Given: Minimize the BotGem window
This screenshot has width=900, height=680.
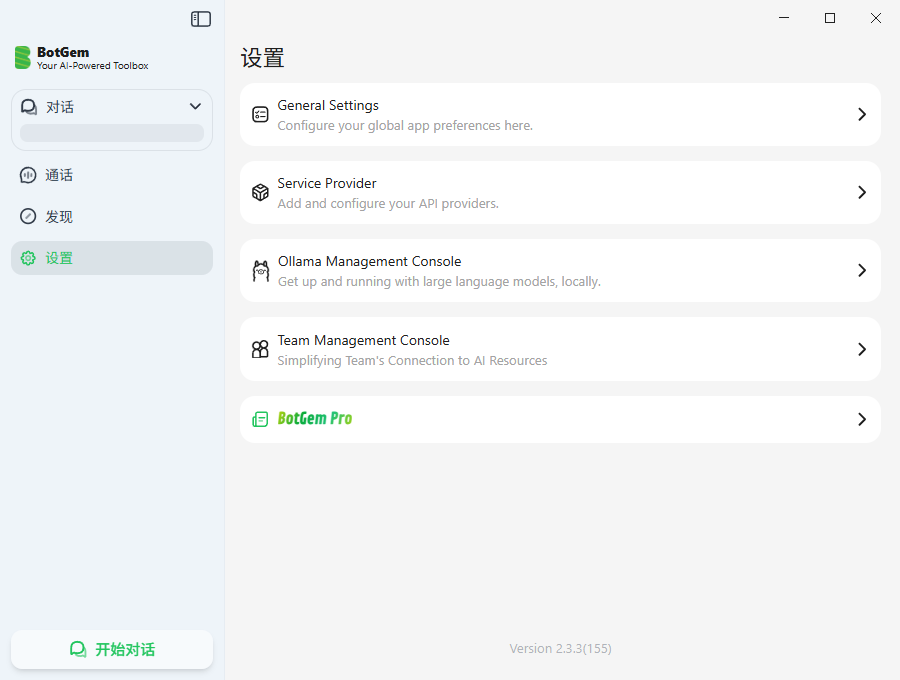Looking at the screenshot, I should (784, 18).
